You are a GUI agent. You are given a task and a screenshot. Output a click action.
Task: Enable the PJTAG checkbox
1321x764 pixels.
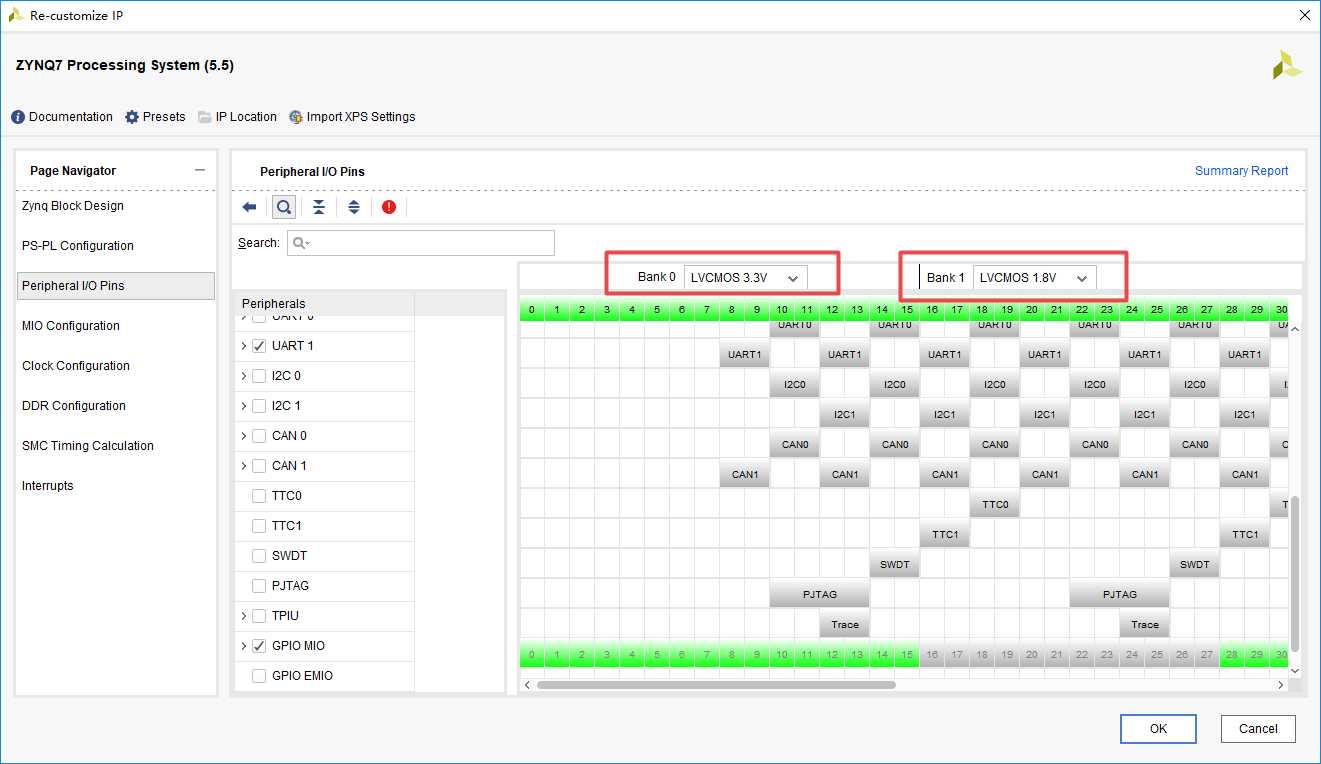pos(259,586)
